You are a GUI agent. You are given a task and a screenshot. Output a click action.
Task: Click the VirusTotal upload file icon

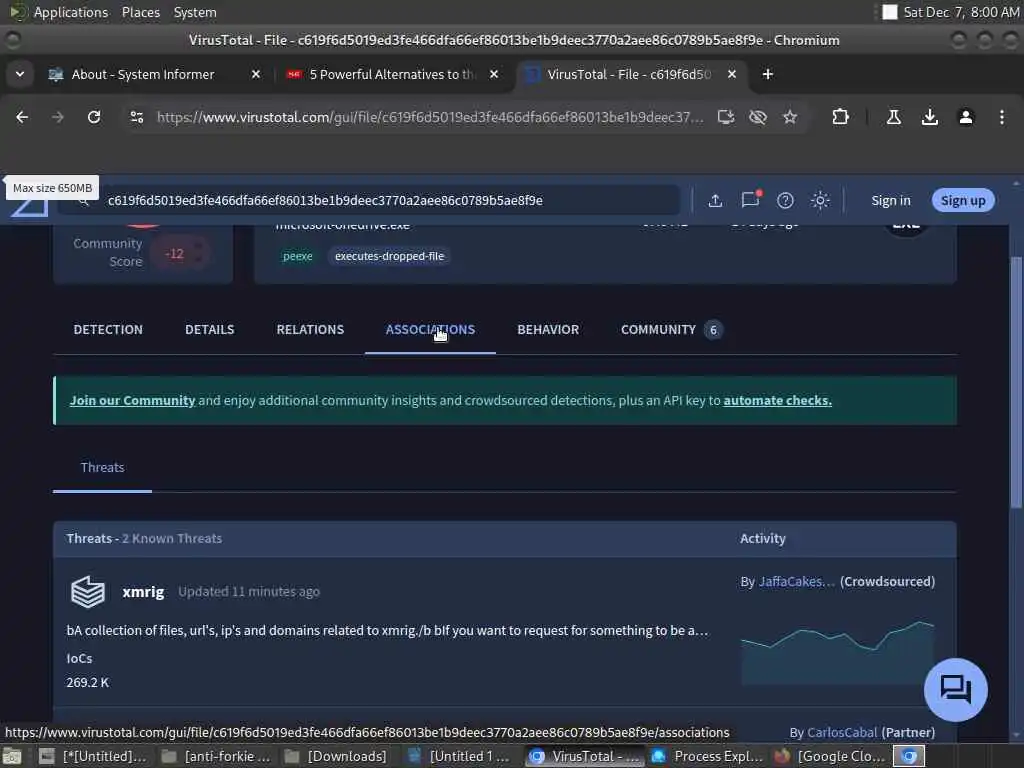[715, 200]
